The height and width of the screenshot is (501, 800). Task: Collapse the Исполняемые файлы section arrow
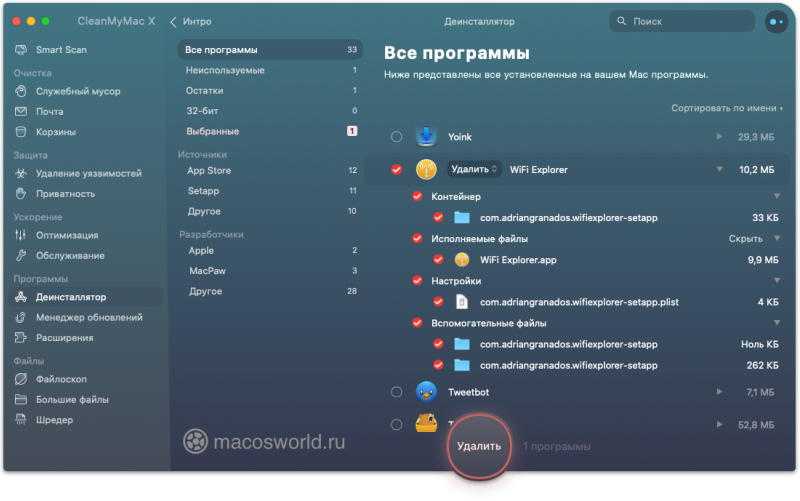(x=777, y=238)
